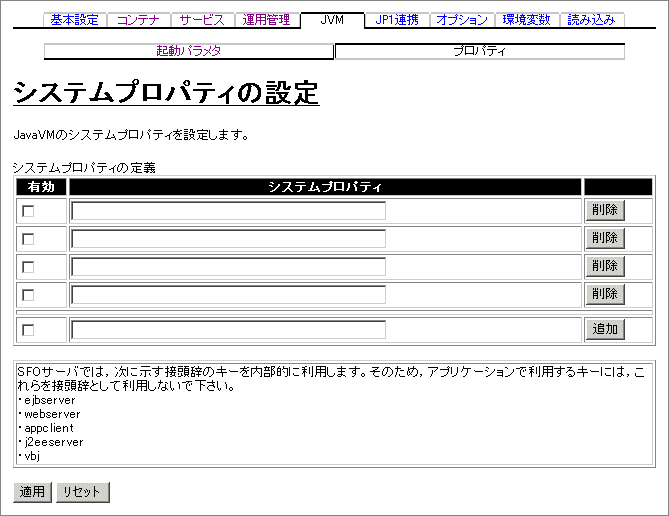Focus the first system property input field
669x516 pixels.
tap(229, 211)
